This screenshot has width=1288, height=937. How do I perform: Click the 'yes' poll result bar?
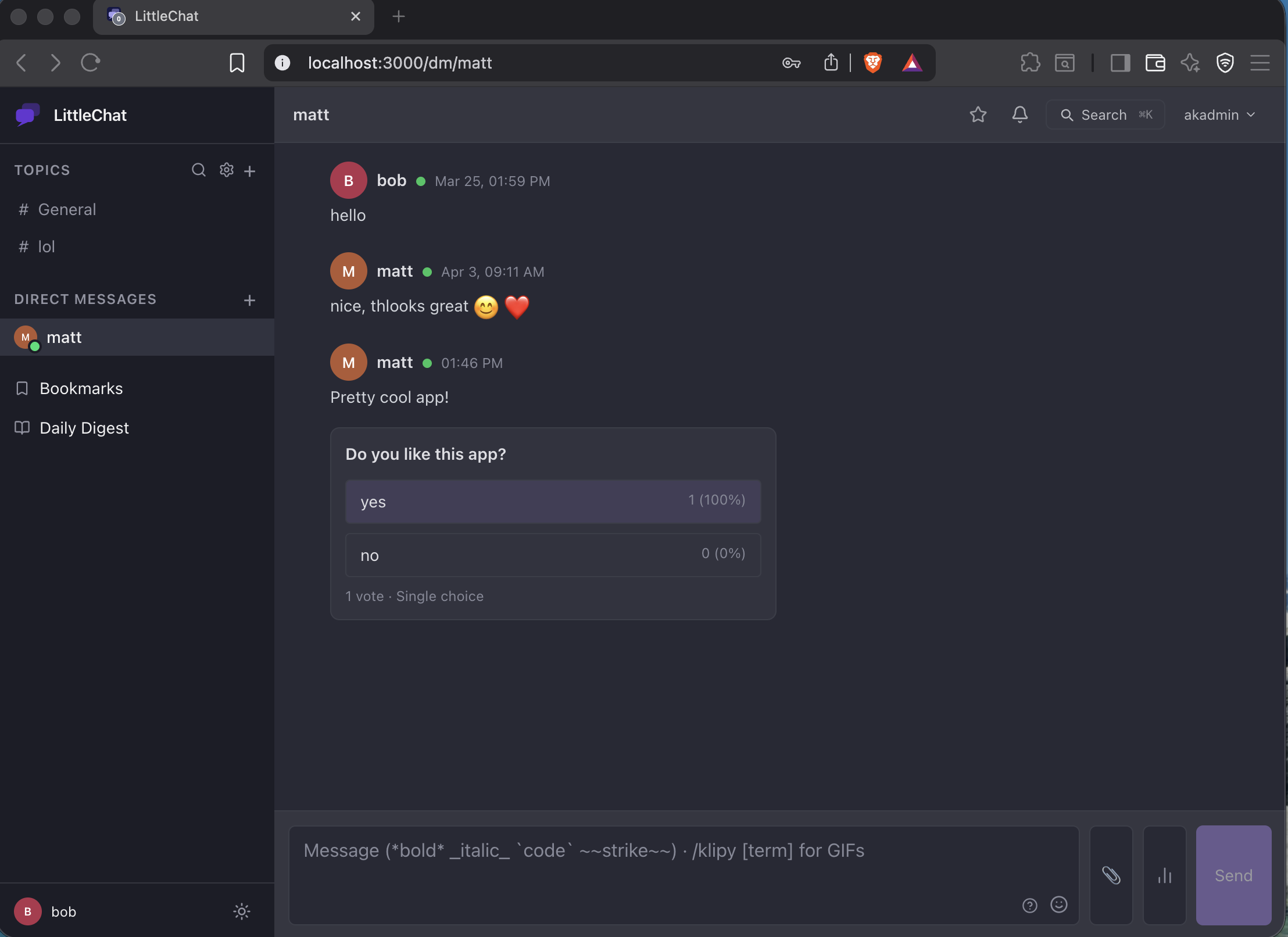552,501
